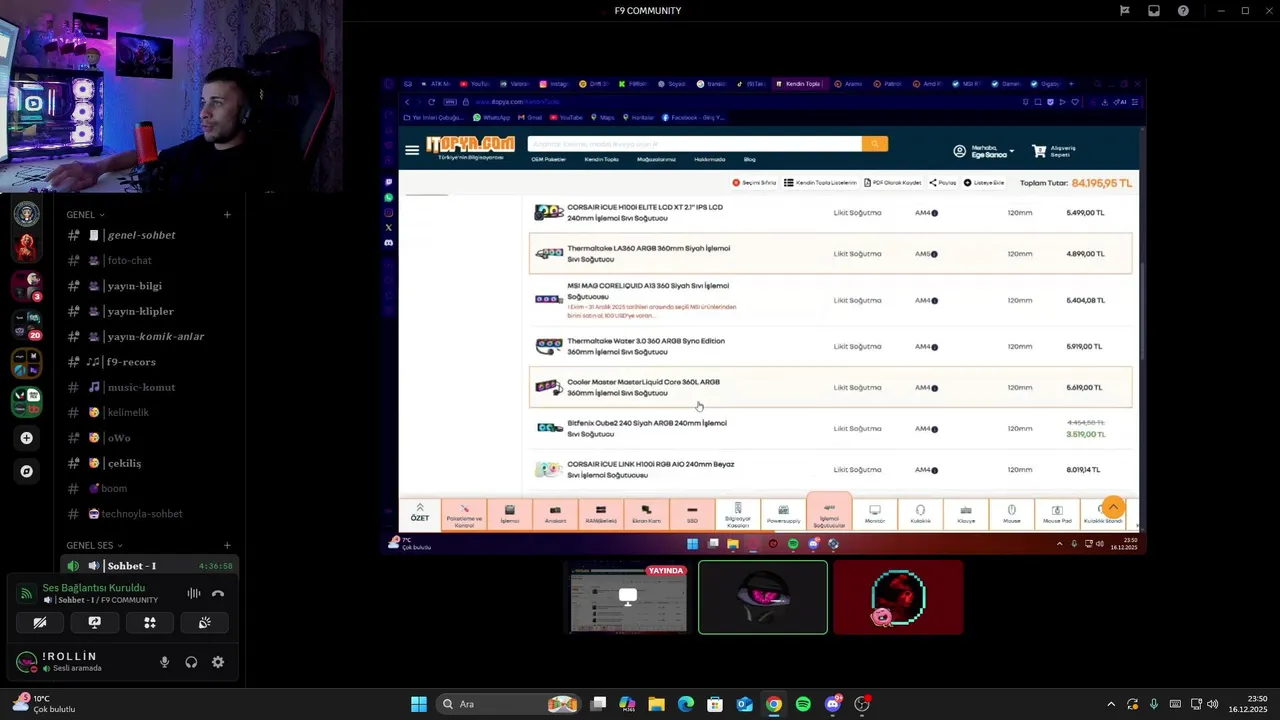Focus itopya product search field
Viewport: 1280px width, 720px height.
coord(694,144)
